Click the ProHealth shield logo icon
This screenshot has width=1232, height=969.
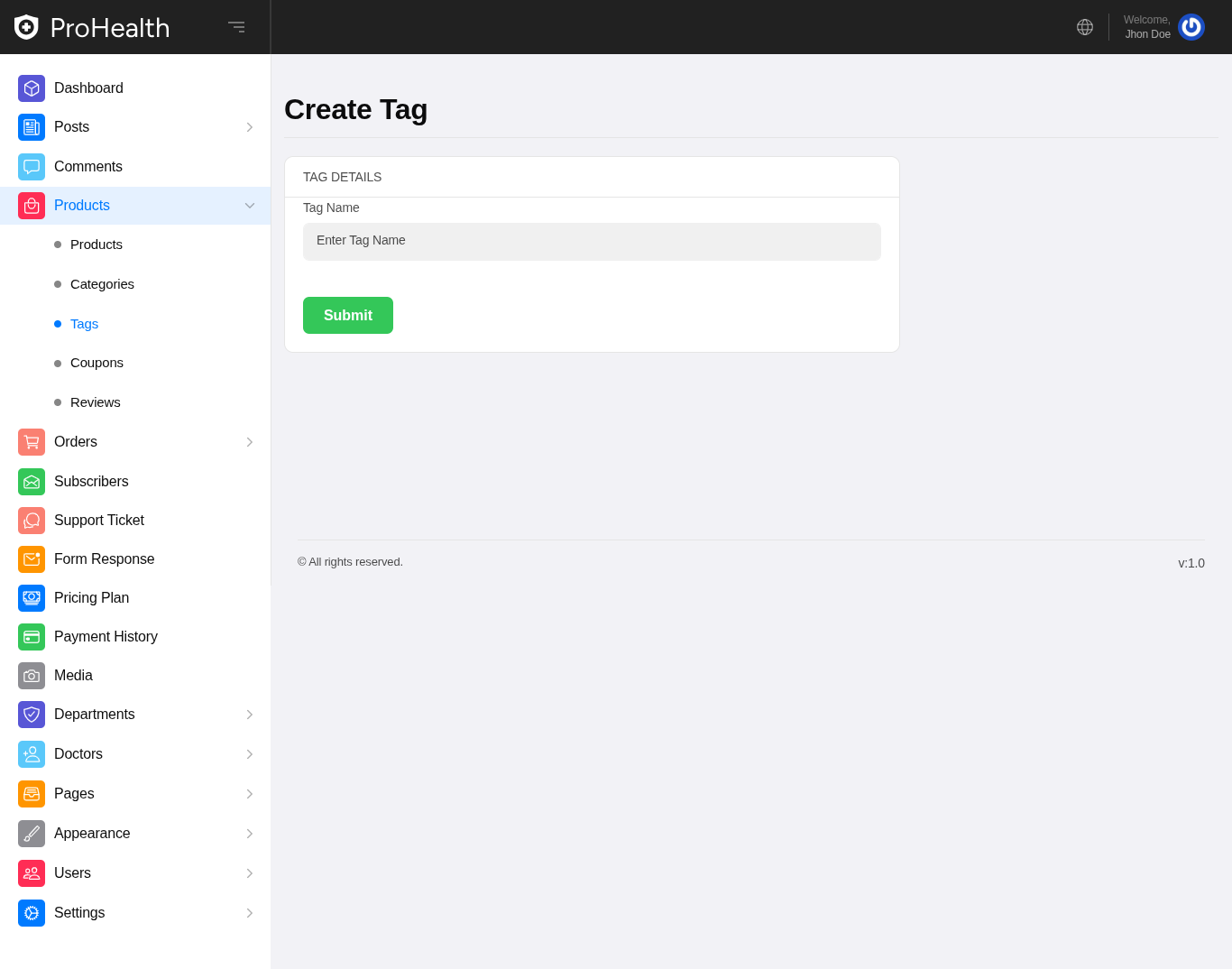point(26,27)
